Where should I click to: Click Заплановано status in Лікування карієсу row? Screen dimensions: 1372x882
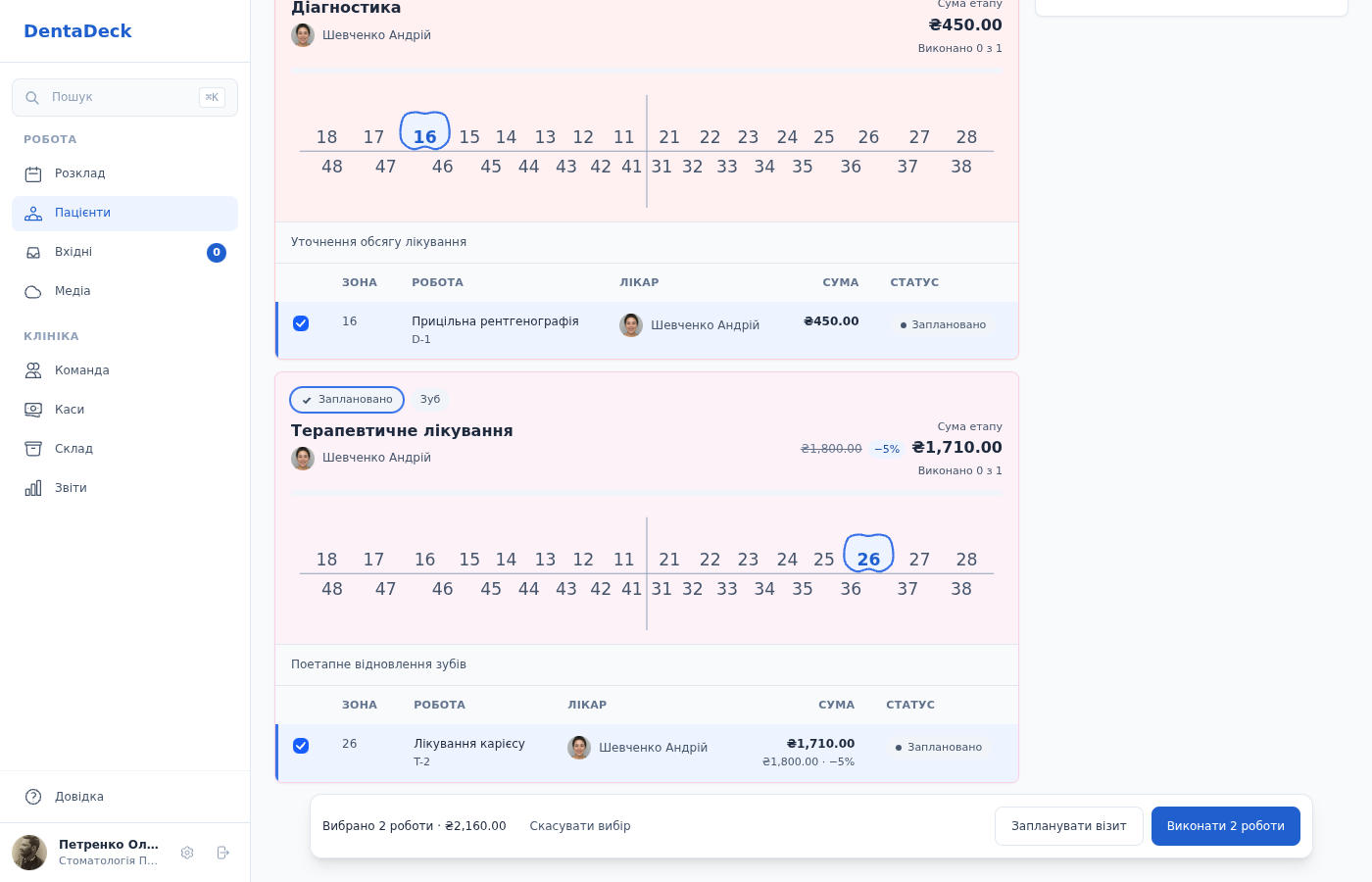pyautogui.click(x=939, y=748)
